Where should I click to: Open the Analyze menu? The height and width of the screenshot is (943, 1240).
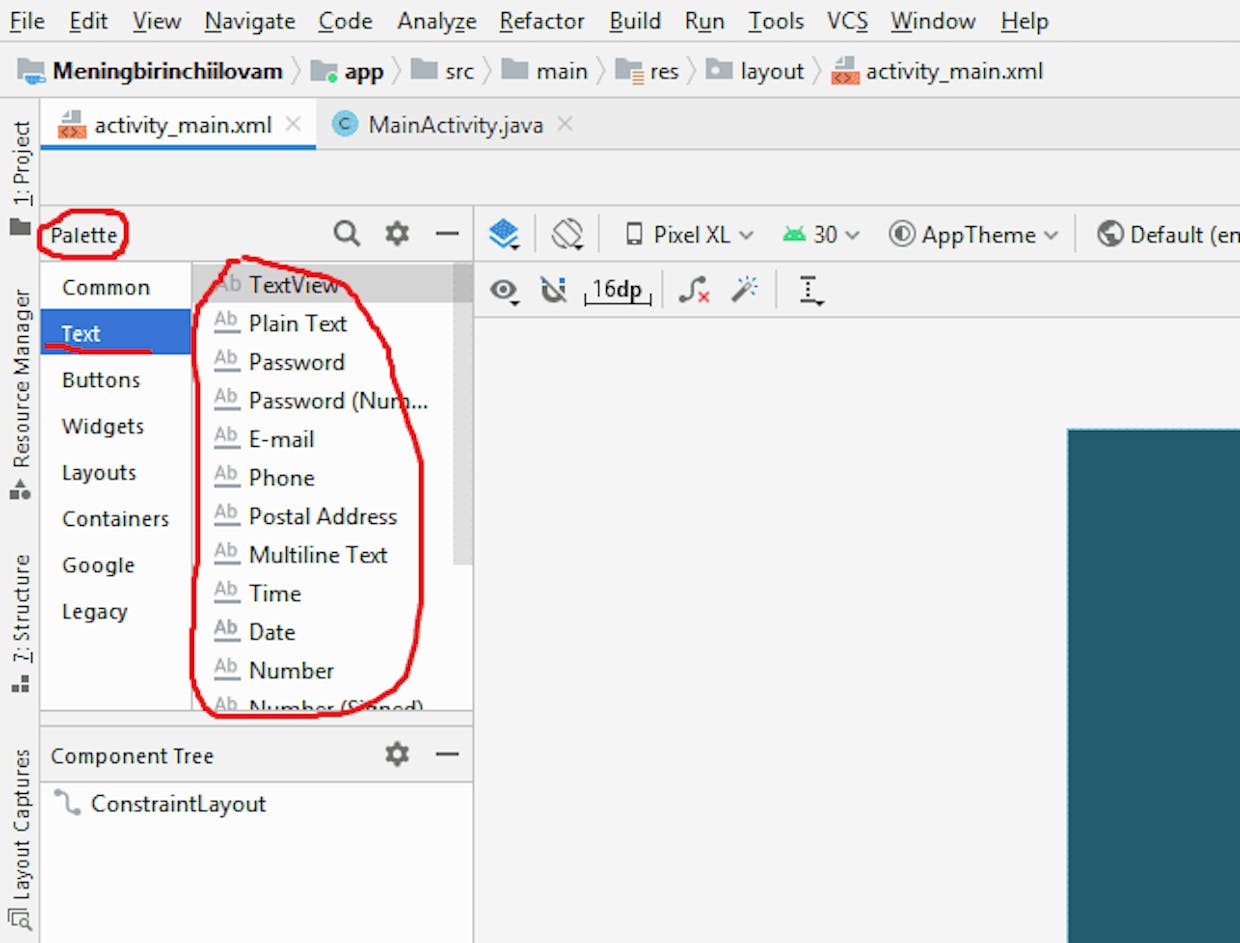coord(437,21)
